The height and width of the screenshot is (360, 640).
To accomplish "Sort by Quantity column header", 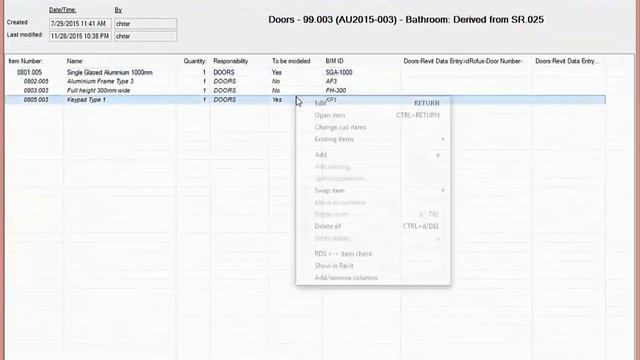I will click(195, 61).
